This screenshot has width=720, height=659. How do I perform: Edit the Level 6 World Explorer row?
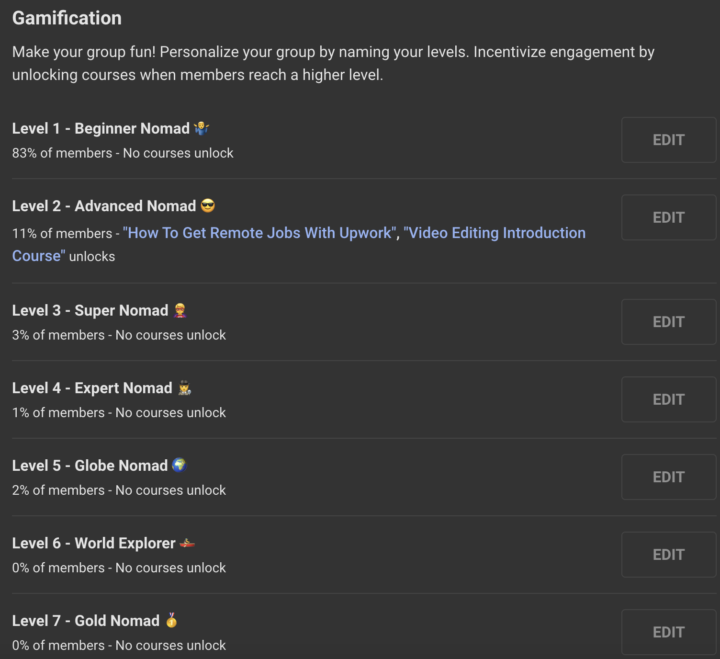(x=668, y=554)
